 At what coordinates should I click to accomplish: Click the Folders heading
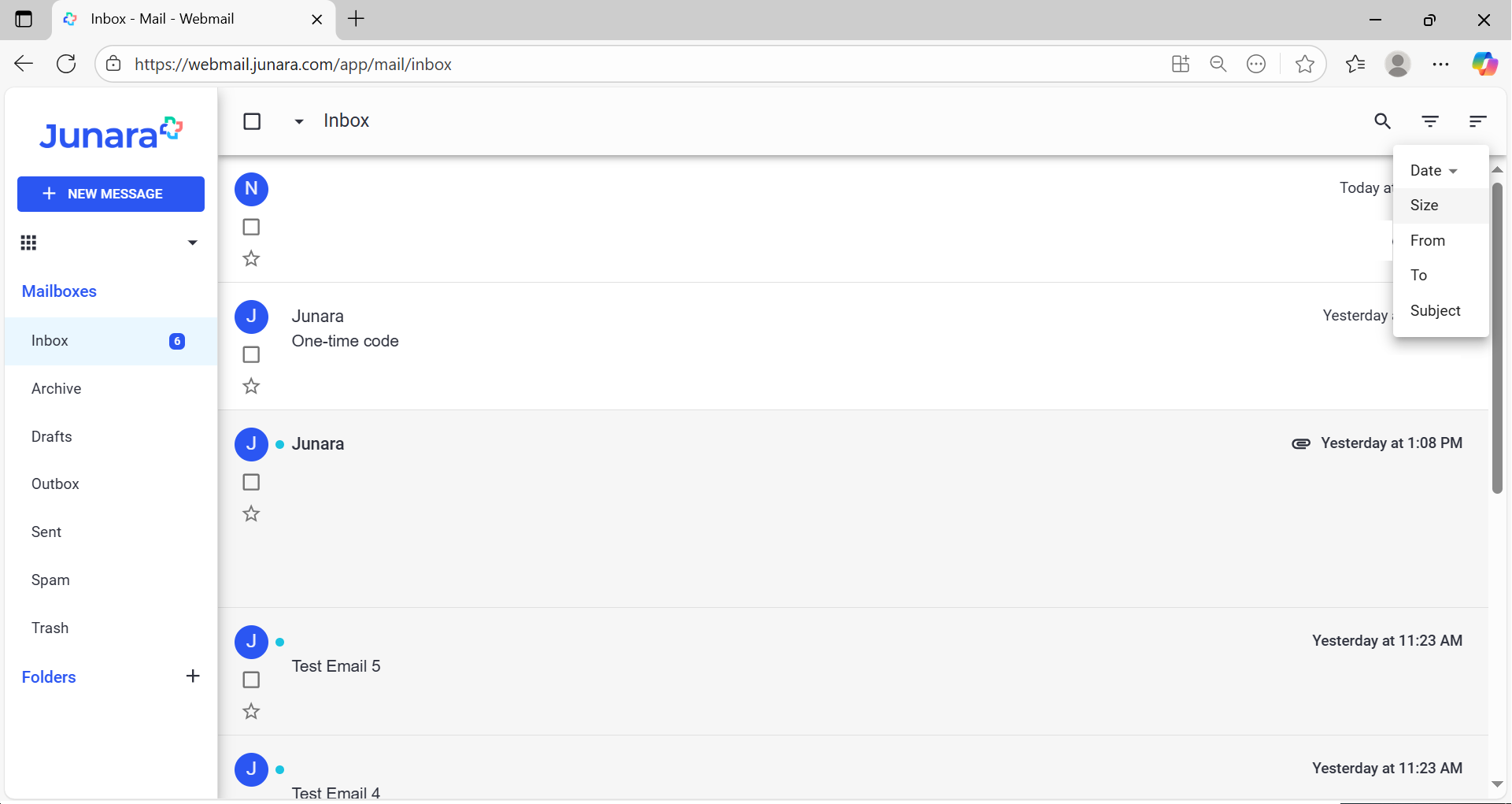pyautogui.click(x=49, y=677)
